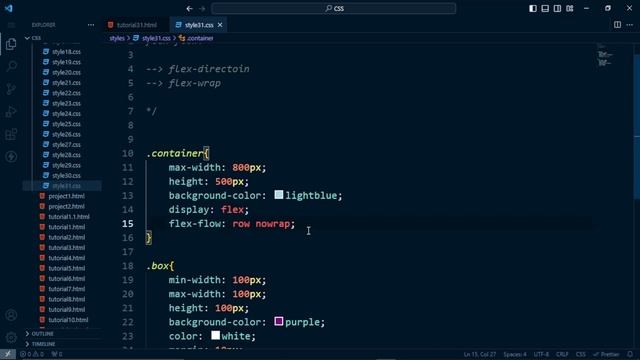
Task: Open tutorial6.html in the explorer
Action: [66, 279]
